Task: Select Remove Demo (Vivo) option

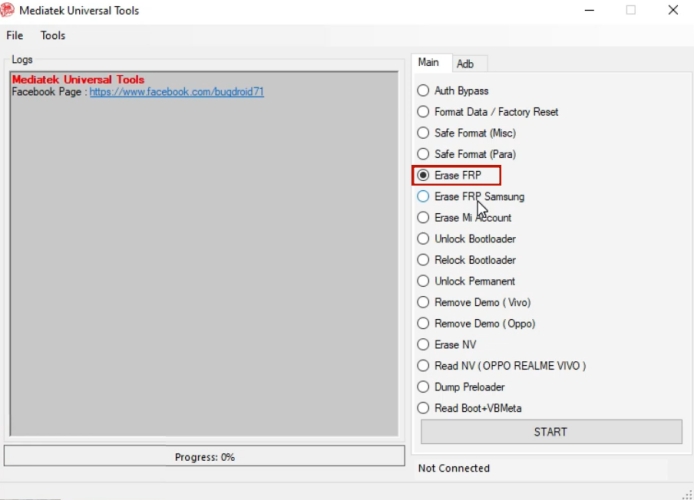Action: coord(474,303)
